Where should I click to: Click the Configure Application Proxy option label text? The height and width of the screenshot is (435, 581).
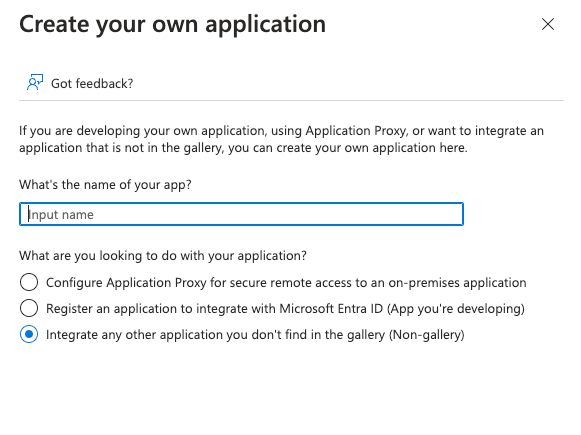pyautogui.click(x=286, y=283)
